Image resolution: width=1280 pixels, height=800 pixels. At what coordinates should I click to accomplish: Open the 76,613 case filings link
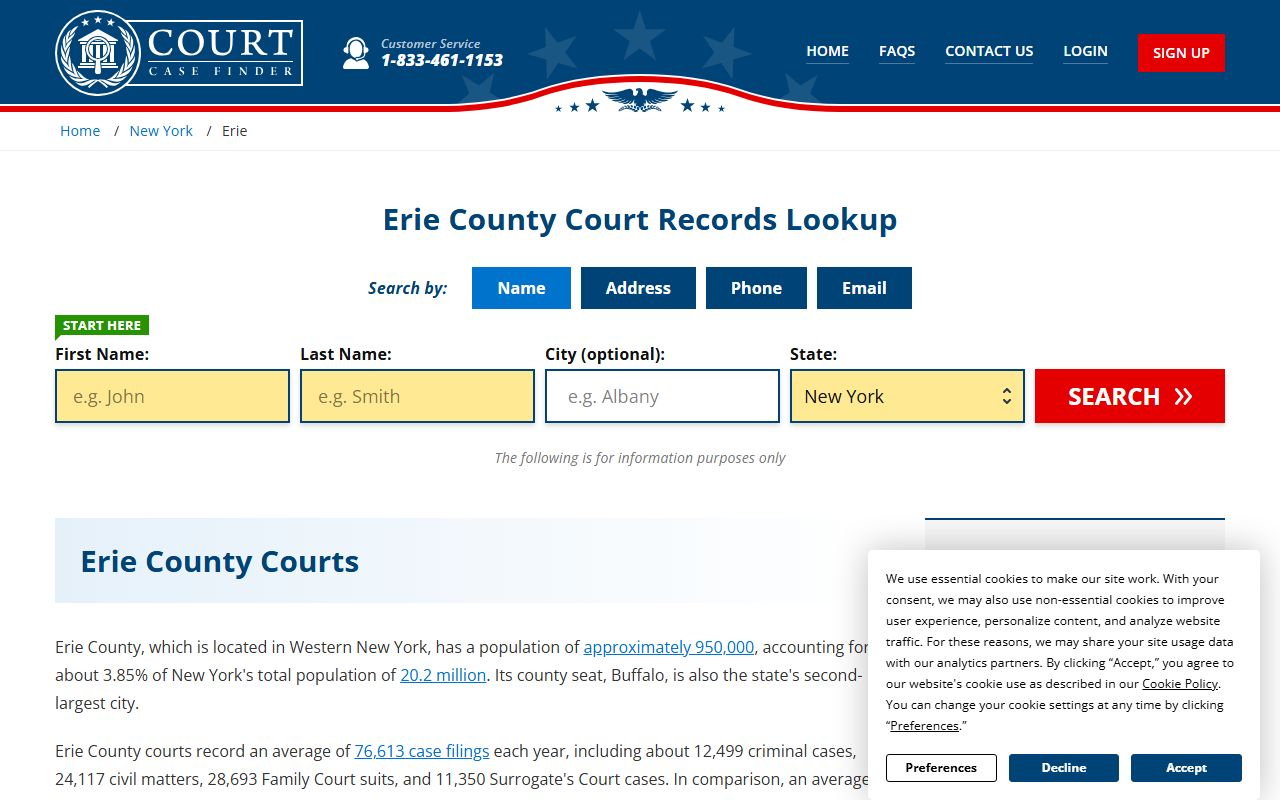[x=422, y=751]
